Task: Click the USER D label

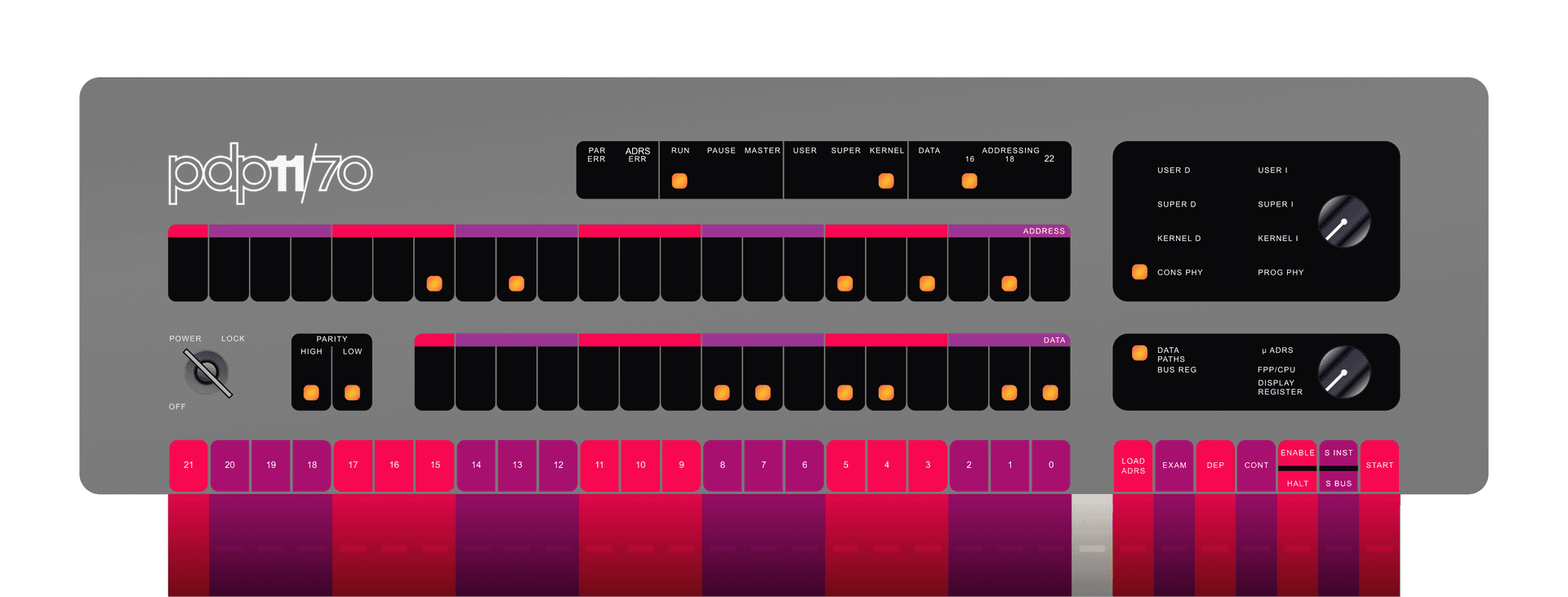Action: (x=1174, y=171)
